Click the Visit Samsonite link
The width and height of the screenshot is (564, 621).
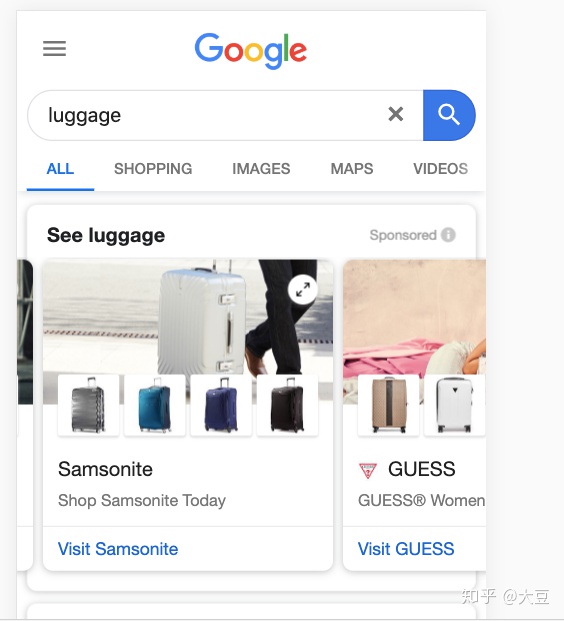[118, 549]
